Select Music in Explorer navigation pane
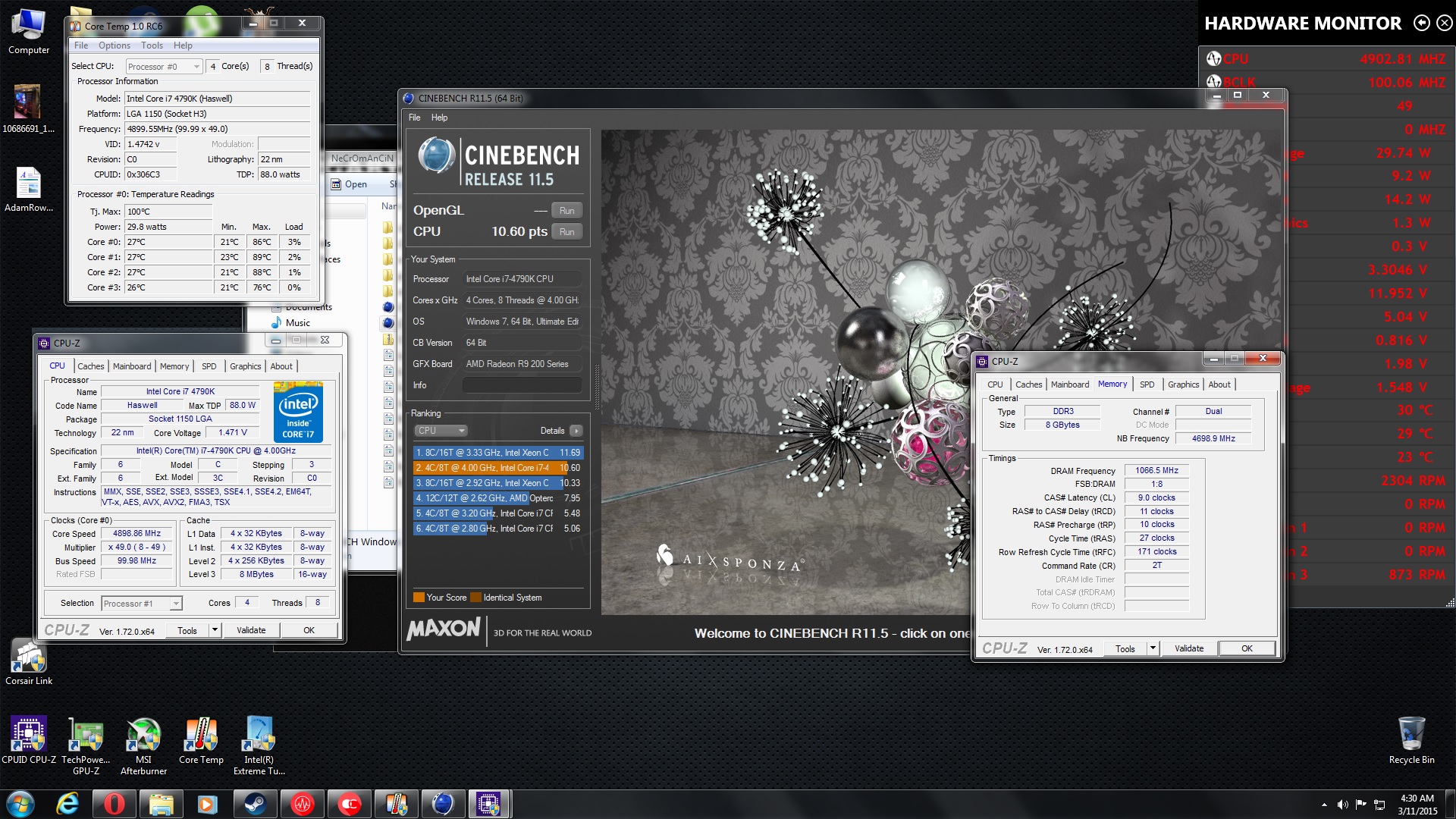Image resolution: width=1456 pixels, height=819 pixels. pyautogui.click(x=291, y=323)
